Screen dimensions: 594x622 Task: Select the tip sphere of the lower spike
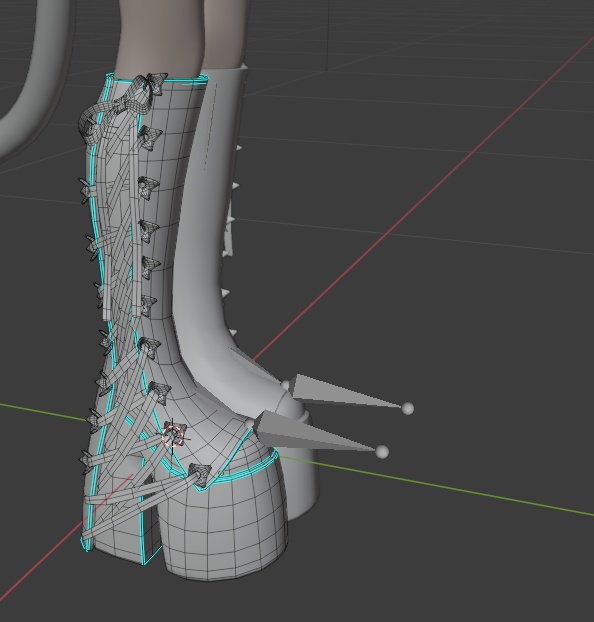click(x=382, y=452)
